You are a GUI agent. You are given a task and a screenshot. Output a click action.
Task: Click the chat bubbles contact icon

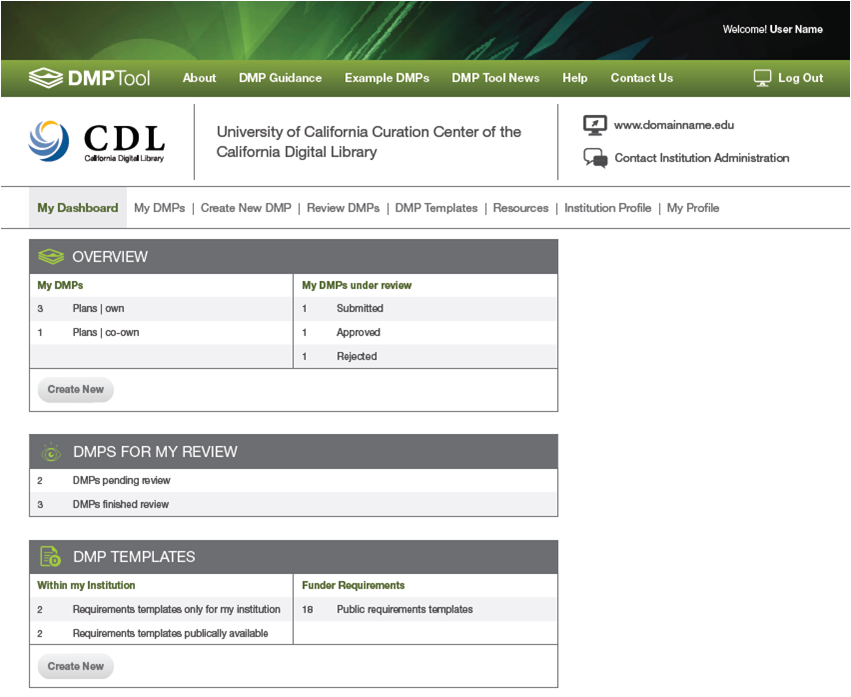[x=595, y=158]
